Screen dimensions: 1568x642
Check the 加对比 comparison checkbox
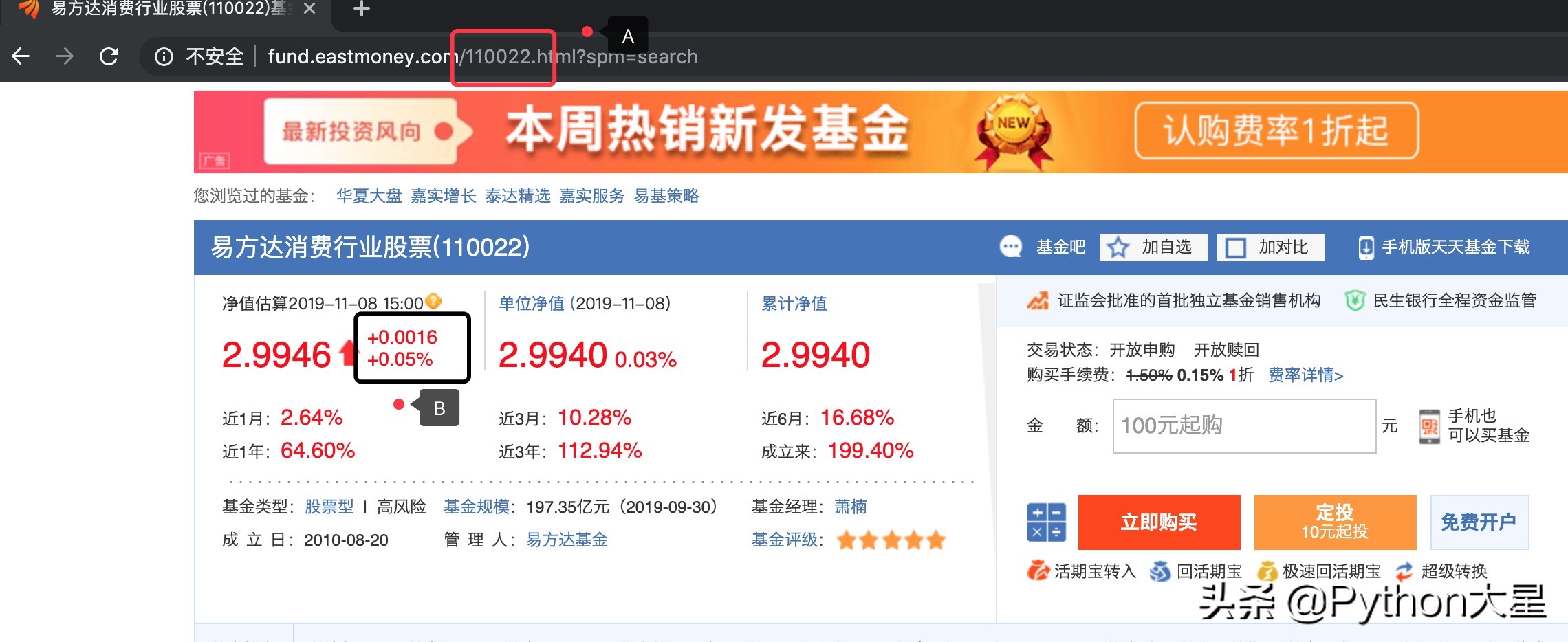tap(1236, 247)
